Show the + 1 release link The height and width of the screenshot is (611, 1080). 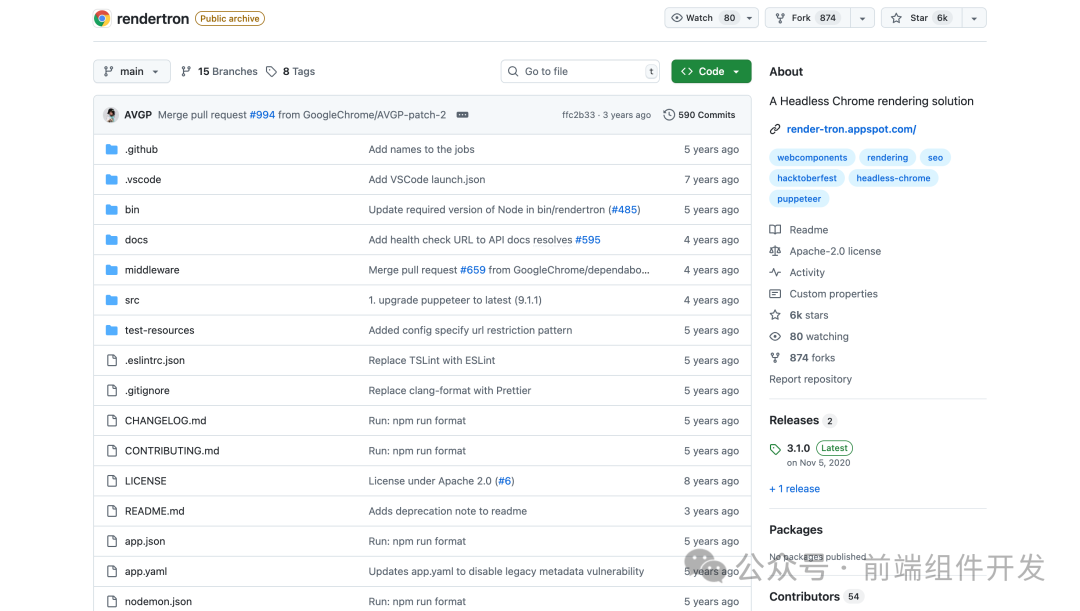point(794,489)
